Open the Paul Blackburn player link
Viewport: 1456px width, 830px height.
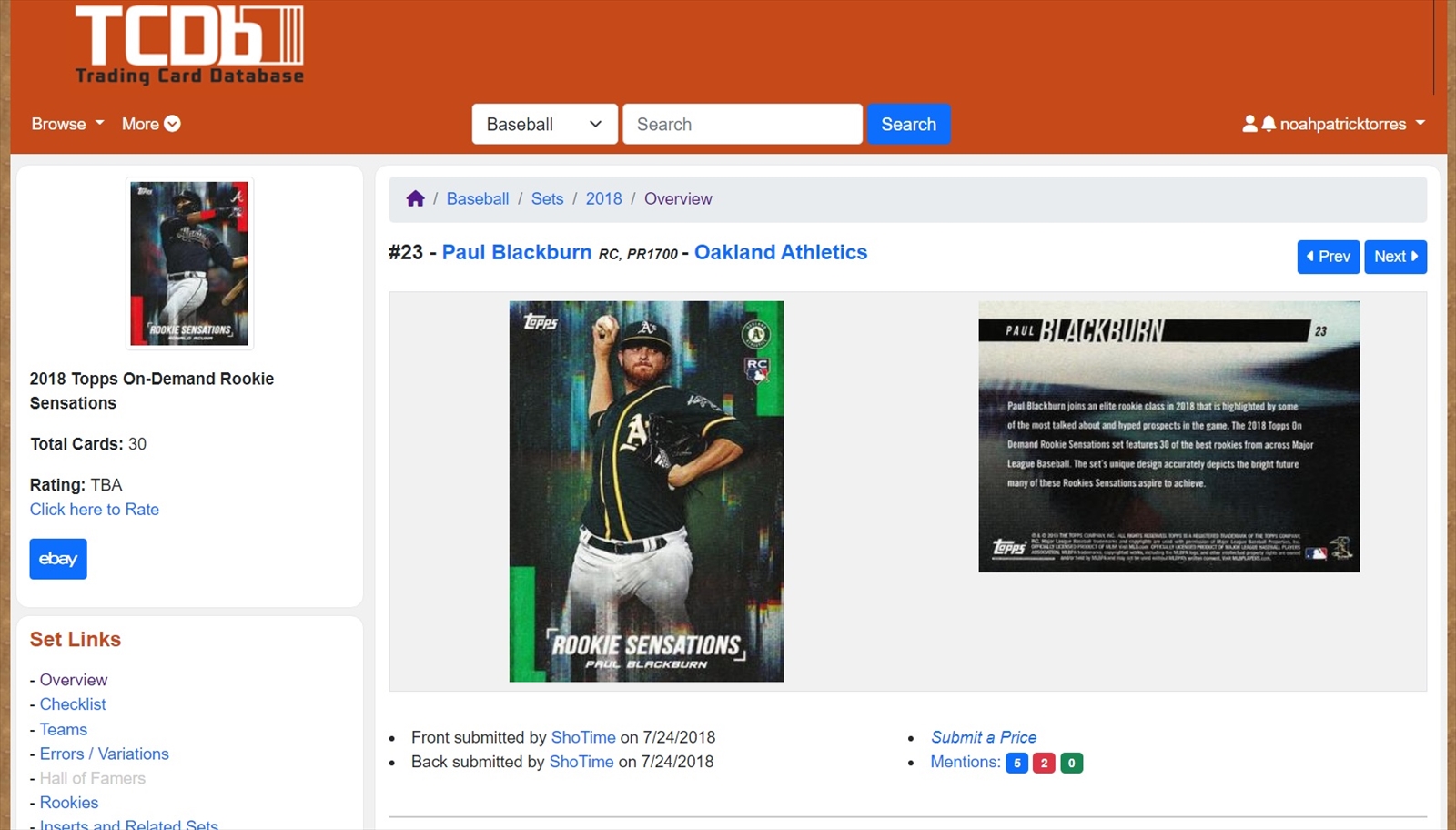pyautogui.click(x=516, y=252)
